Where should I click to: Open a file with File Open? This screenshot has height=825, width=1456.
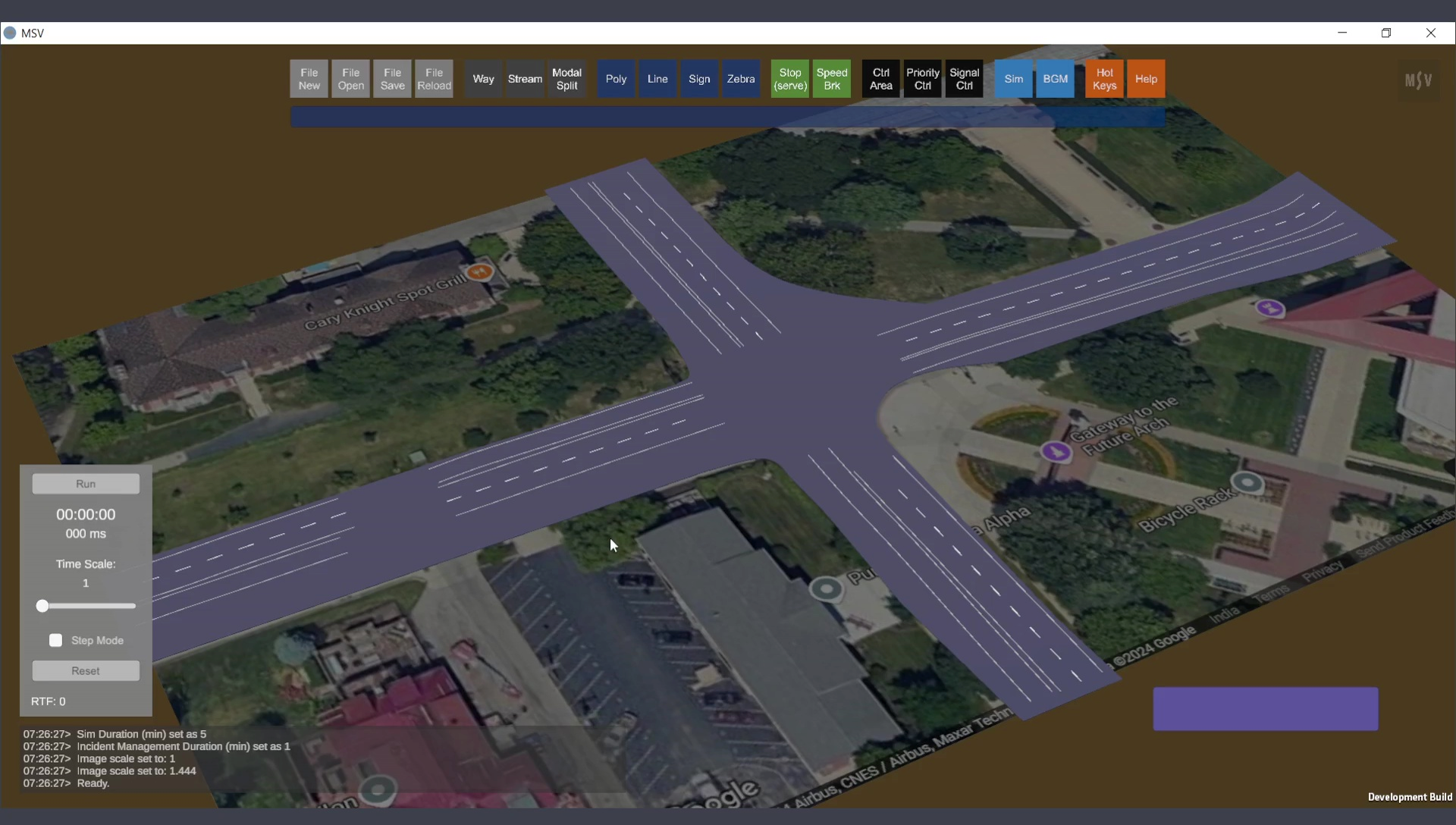pos(350,79)
